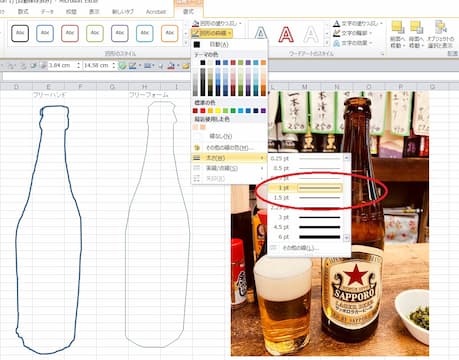
Task: Select the red standard color swatch
Action: point(202,110)
